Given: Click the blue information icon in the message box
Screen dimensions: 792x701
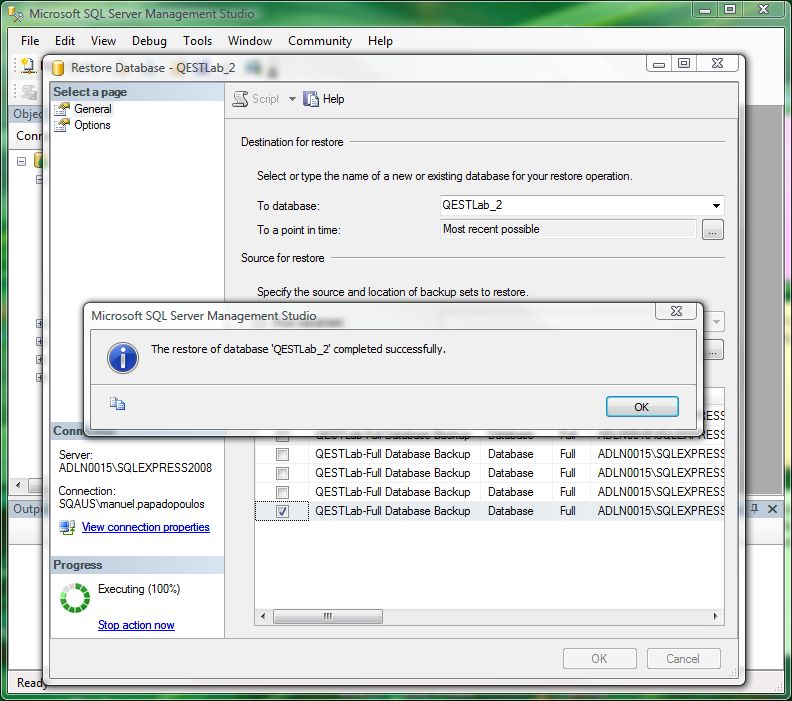Looking at the screenshot, I should [x=122, y=357].
